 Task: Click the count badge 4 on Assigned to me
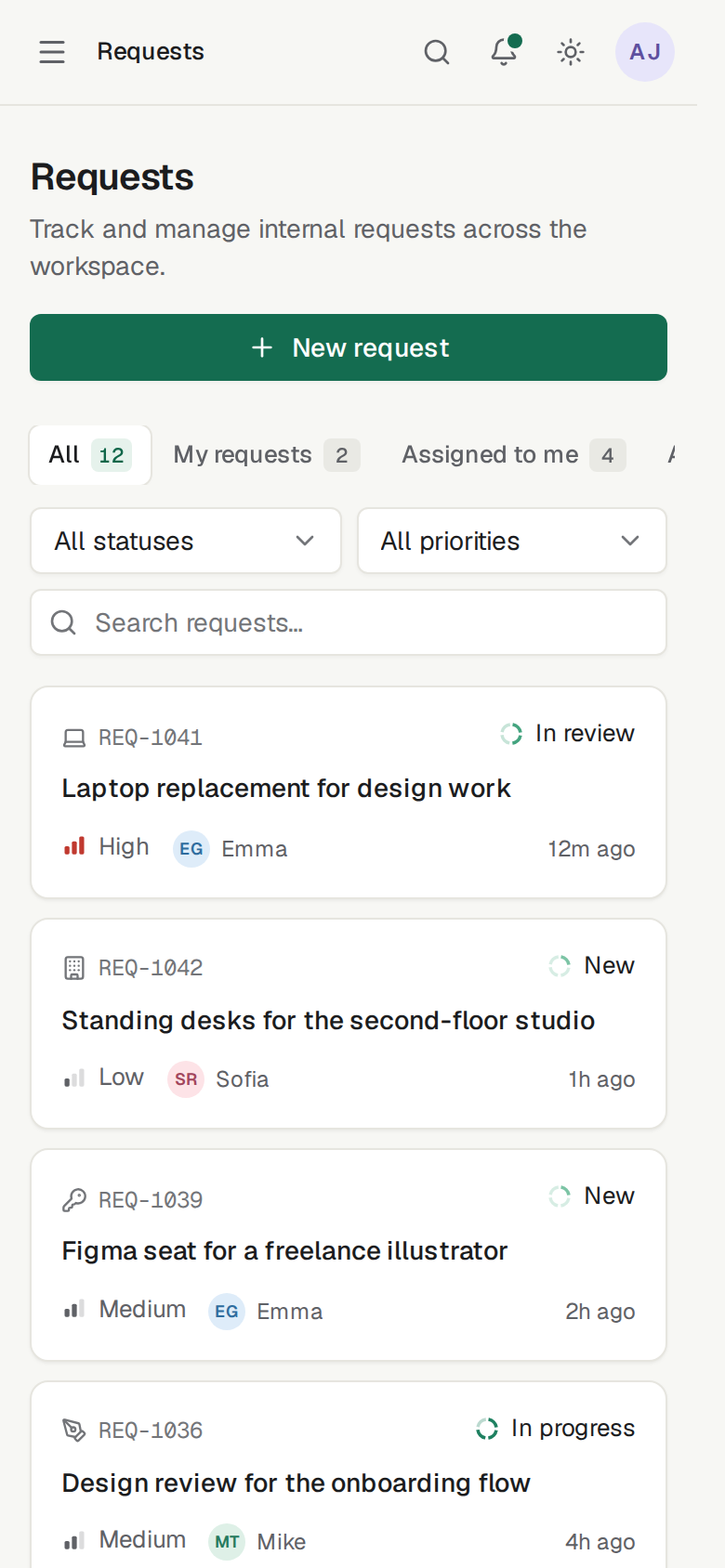click(608, 455)
